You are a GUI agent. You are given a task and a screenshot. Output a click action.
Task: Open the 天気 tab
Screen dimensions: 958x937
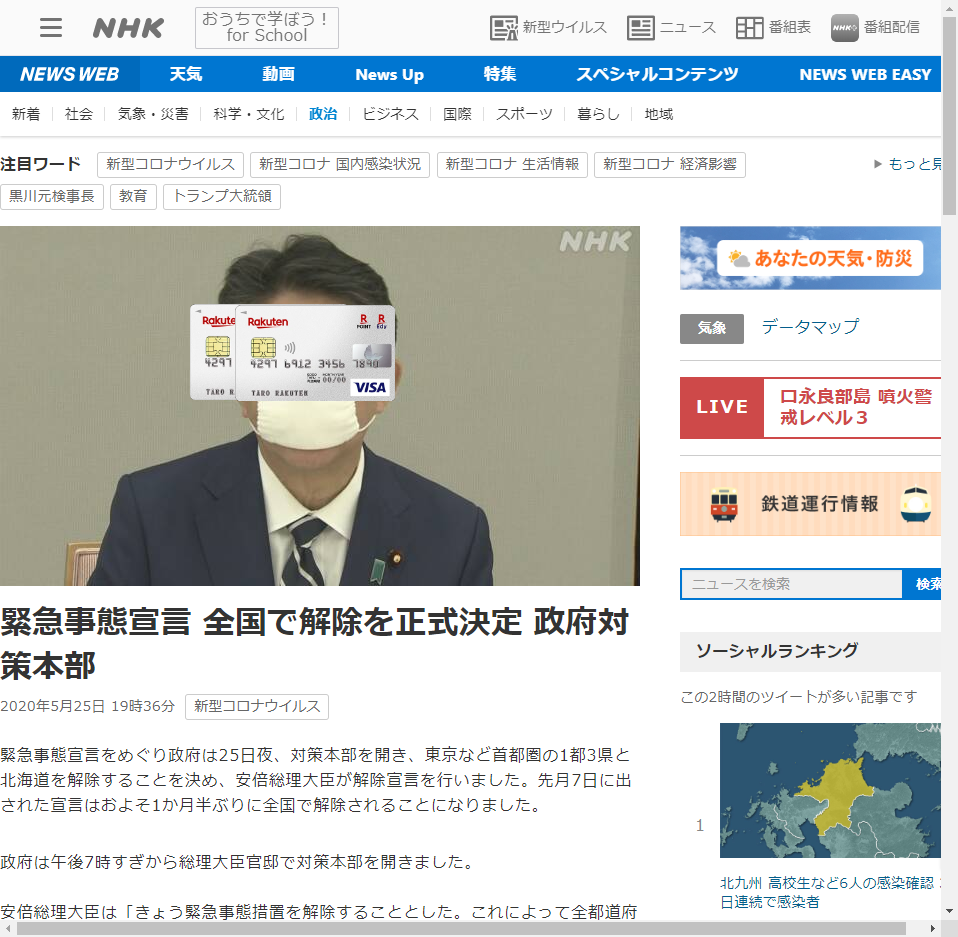pyautogui.click(x=186, y=74)
